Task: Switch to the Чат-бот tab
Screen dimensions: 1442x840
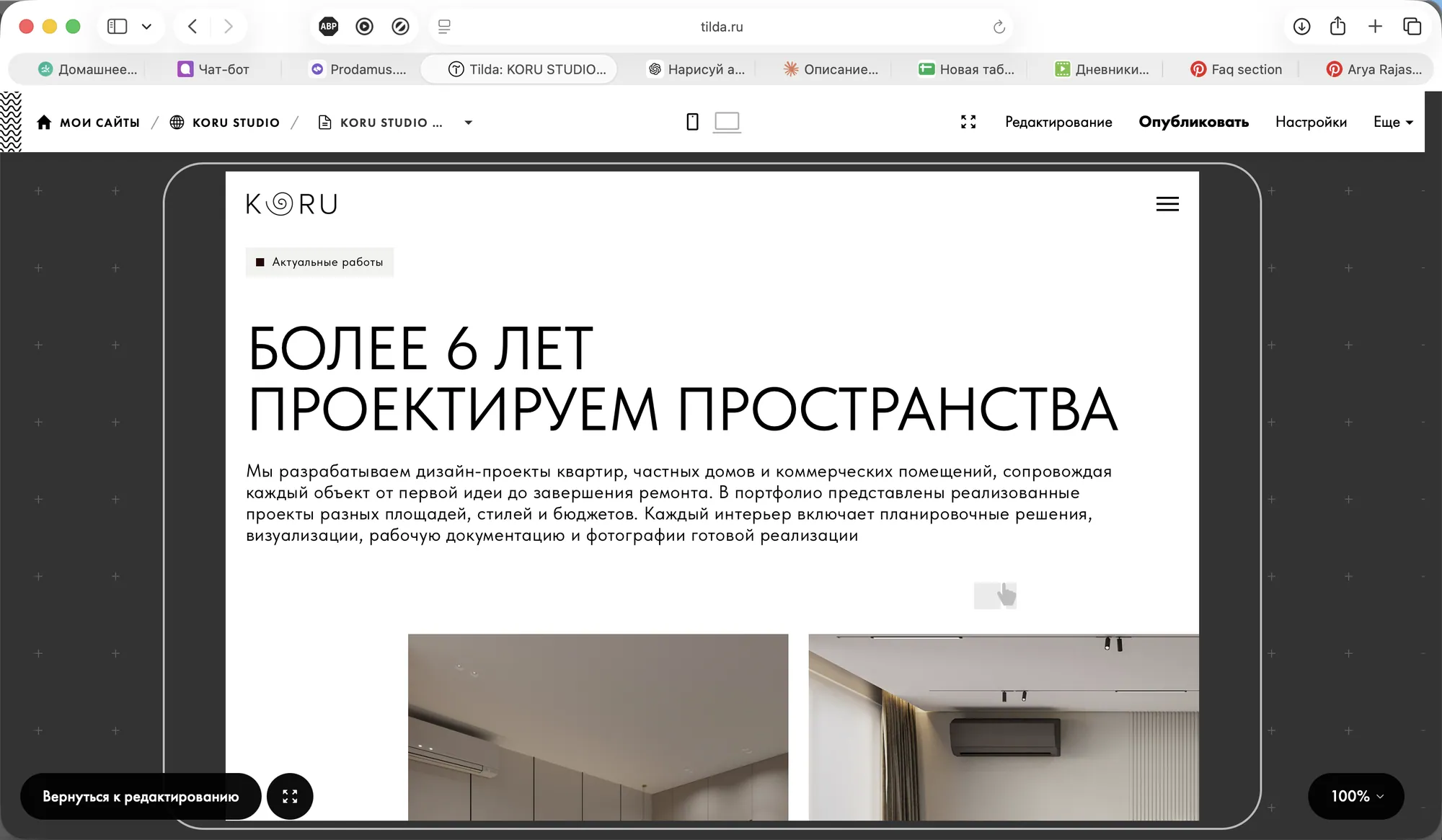Action: (x=214, y=69)
